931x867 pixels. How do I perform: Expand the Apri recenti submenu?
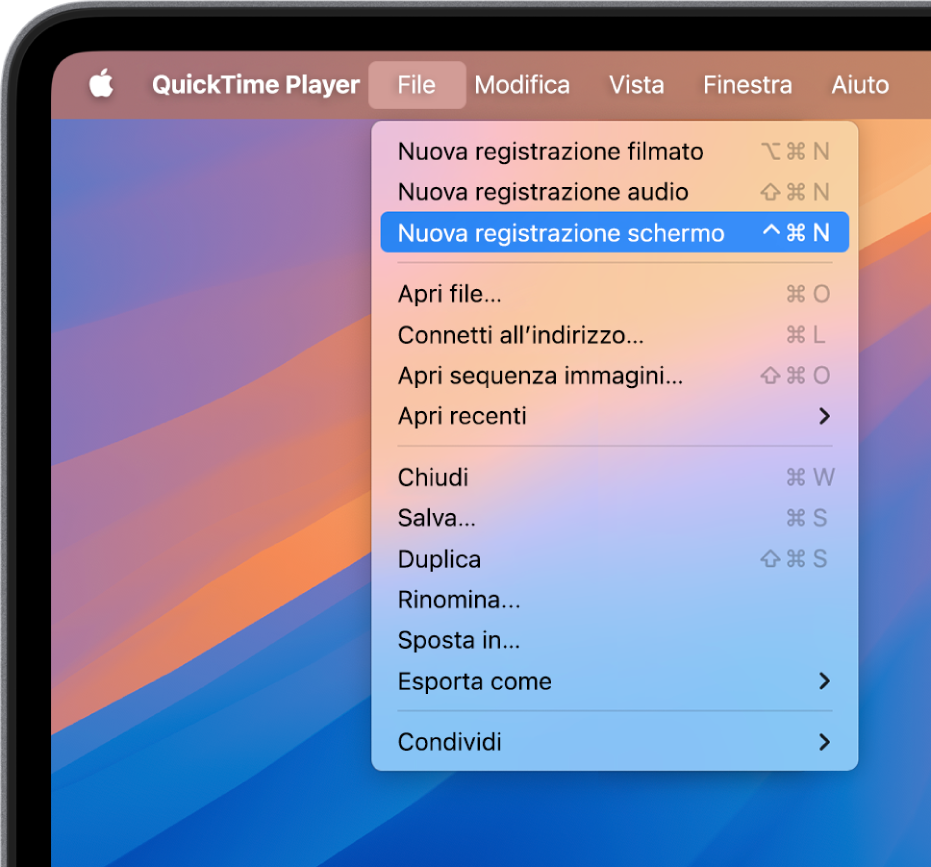615,416
